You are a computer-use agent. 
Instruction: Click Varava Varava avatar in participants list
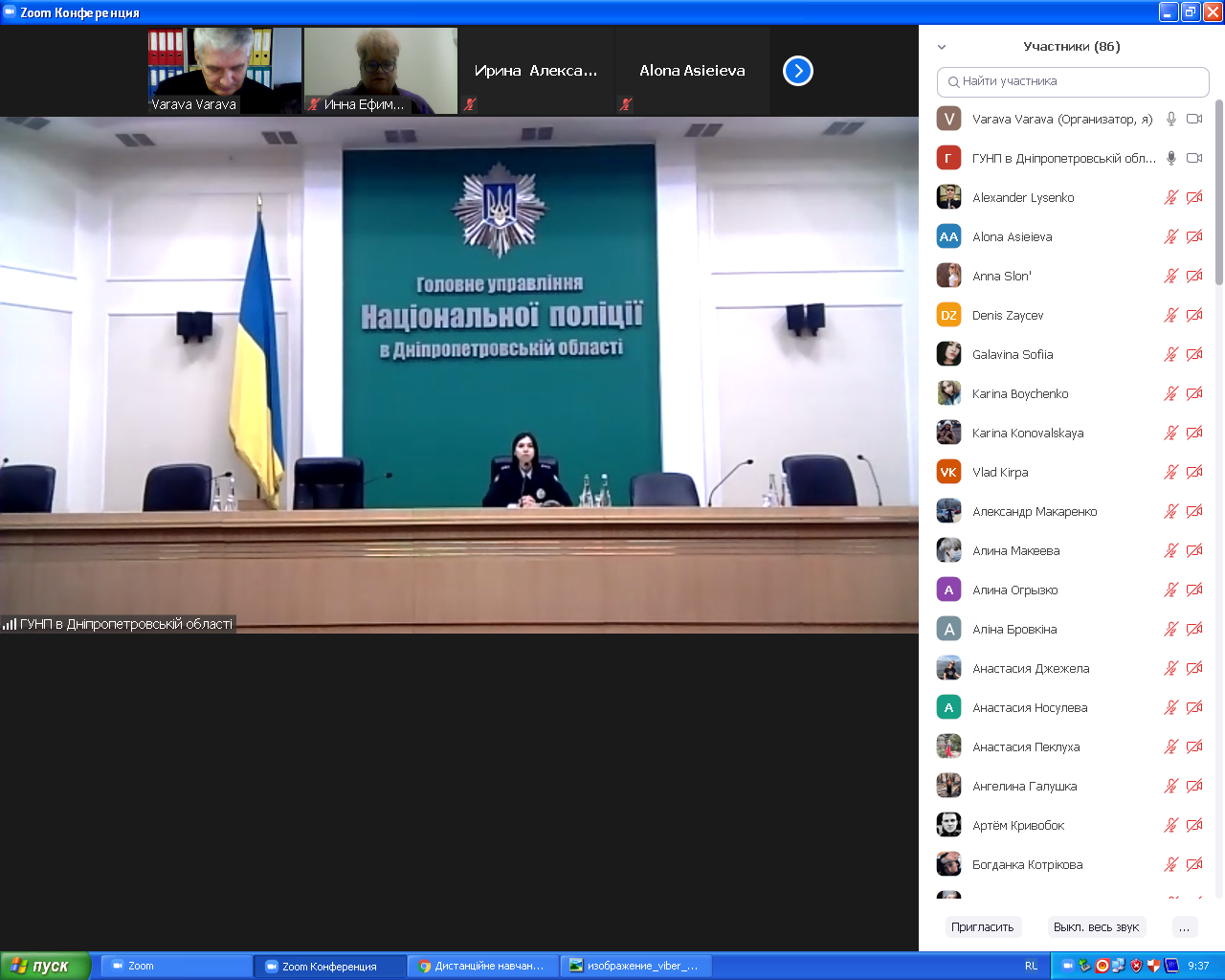(x=948, y=119)
